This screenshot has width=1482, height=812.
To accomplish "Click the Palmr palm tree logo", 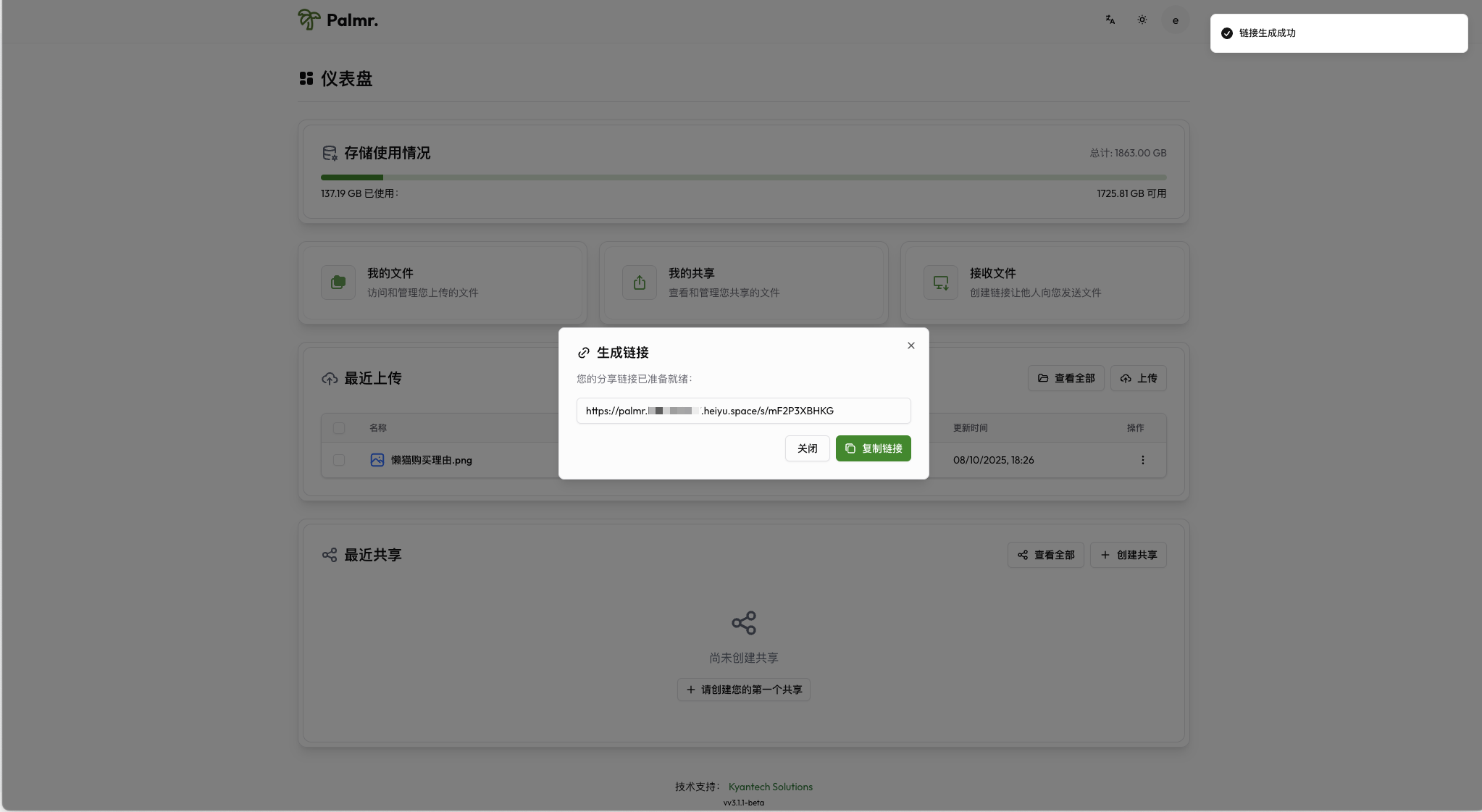I will [x=309, y=20].
